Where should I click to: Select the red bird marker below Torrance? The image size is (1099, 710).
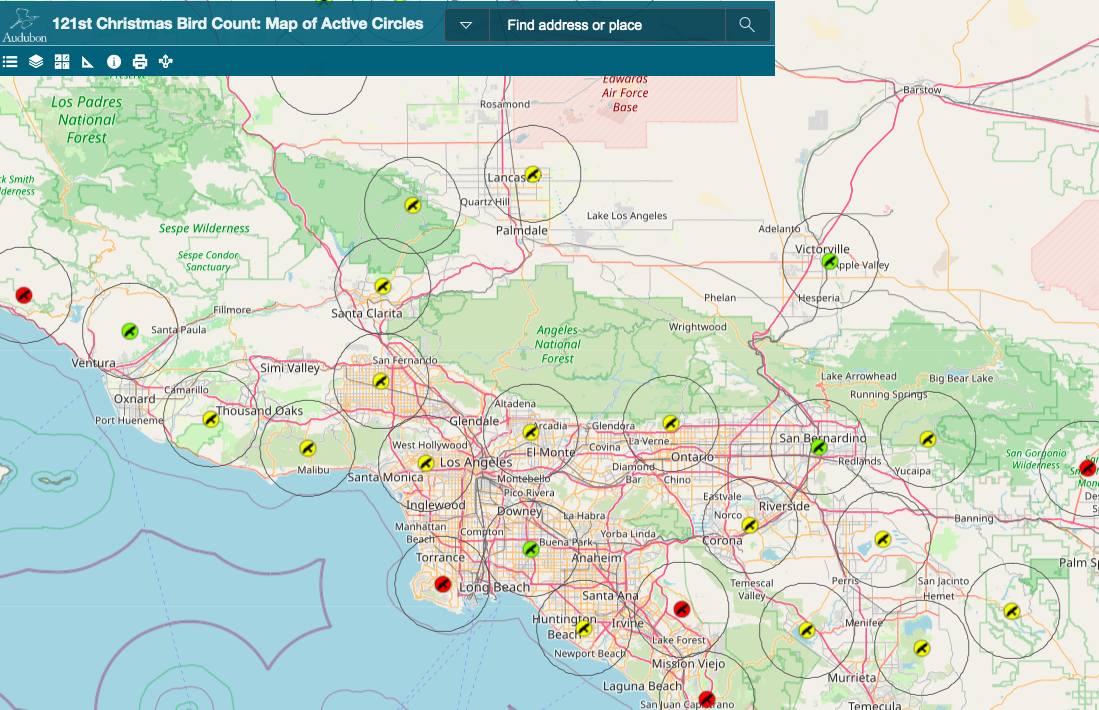tap(442, 584)
